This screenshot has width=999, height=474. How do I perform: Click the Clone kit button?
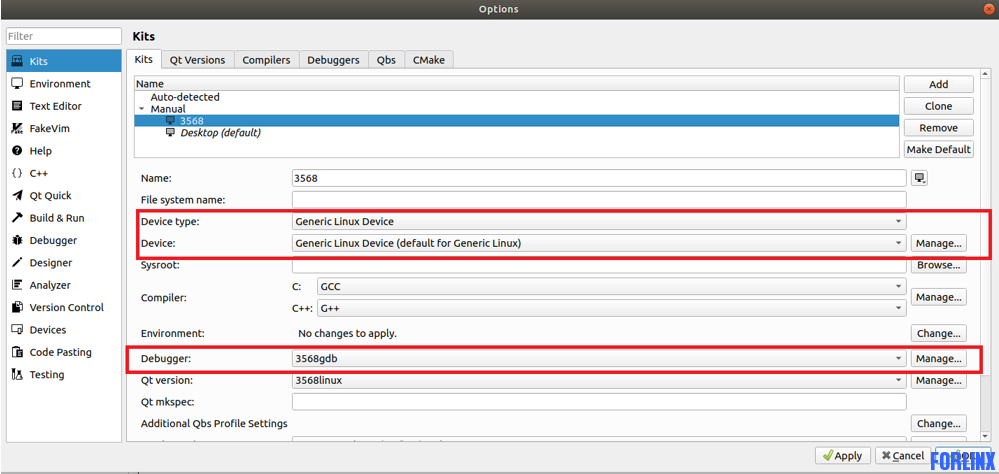pyautogui.click(x=938, y=106)
